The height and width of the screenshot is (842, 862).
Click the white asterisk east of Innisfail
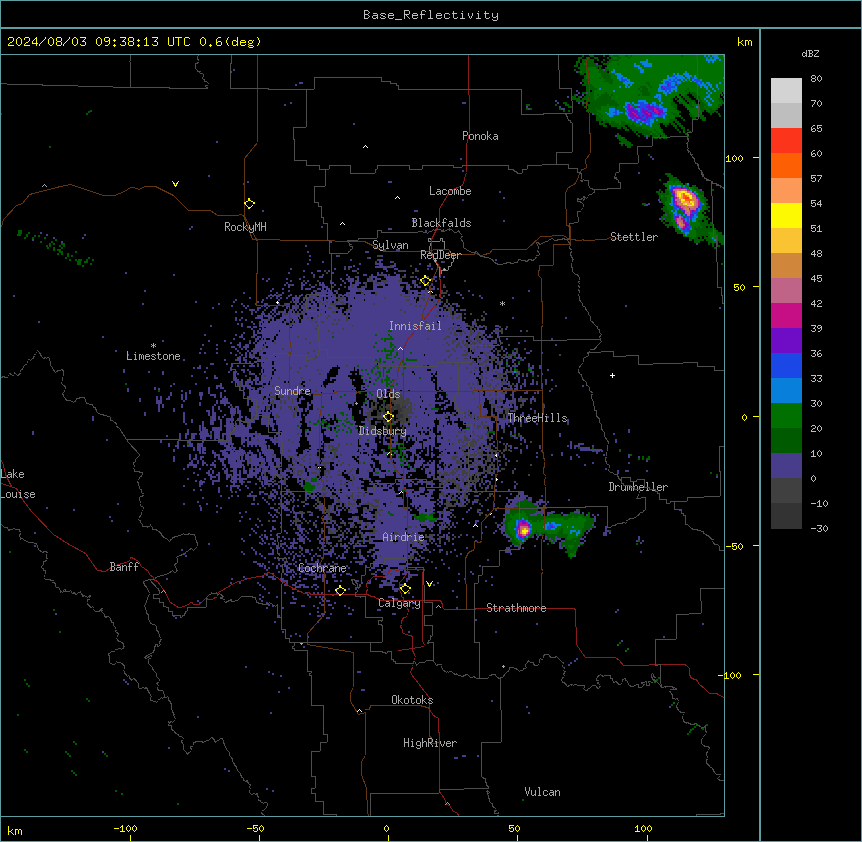(x=502, y=303)
